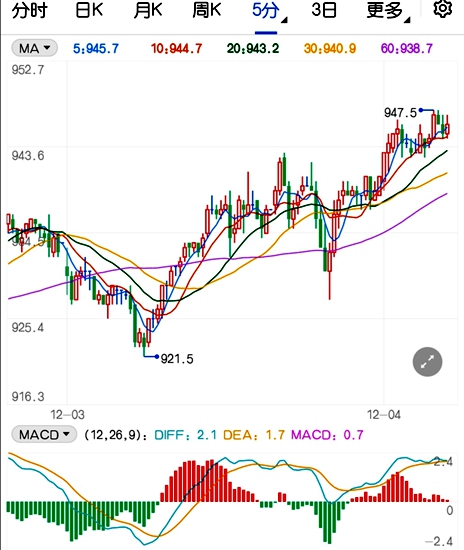Image resolution: width=464 pixels, height=550 pixels.
Task: Expand chart with the fullscreen arrows button
Action: coord(427,362)
